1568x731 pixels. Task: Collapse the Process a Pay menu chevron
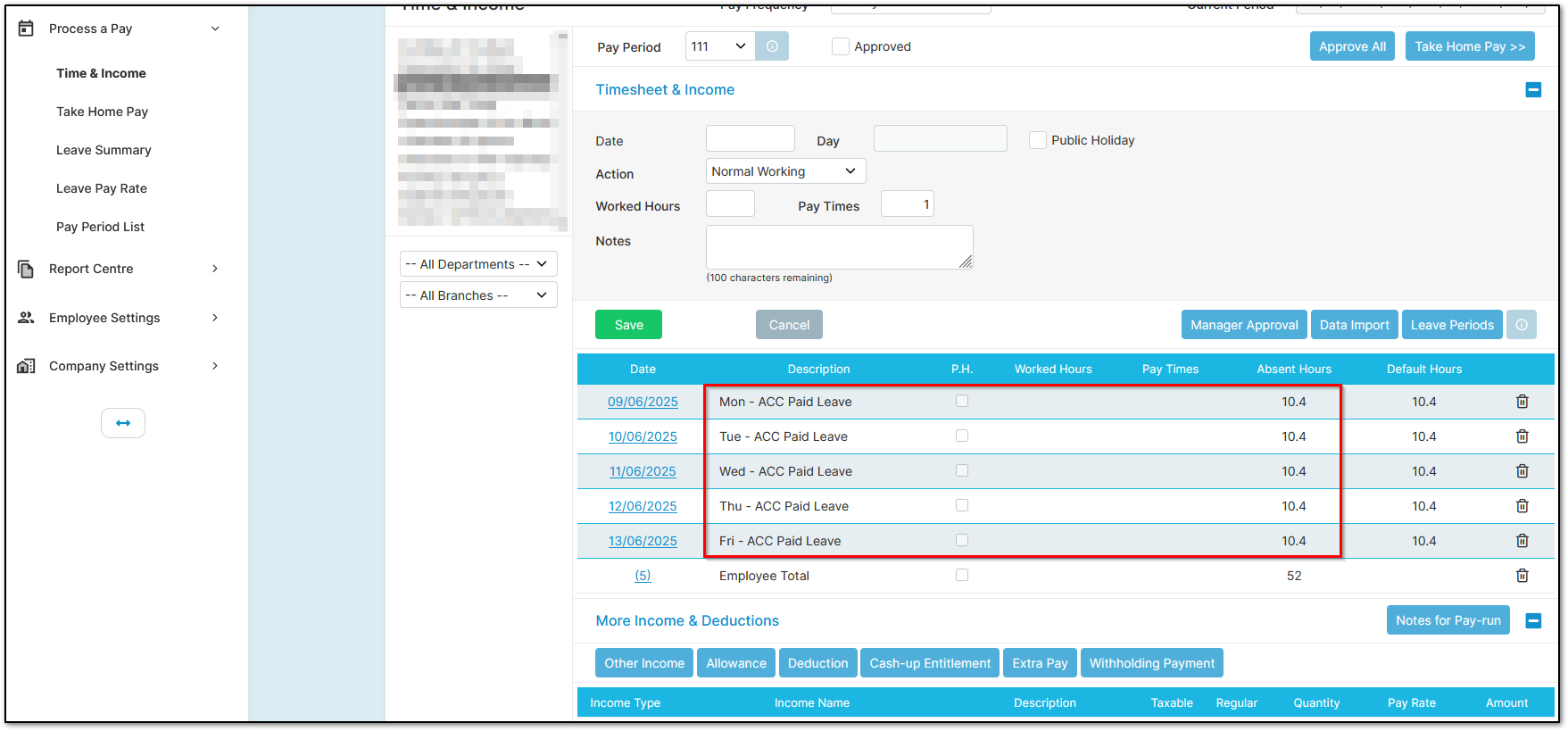tap(215, 29)
